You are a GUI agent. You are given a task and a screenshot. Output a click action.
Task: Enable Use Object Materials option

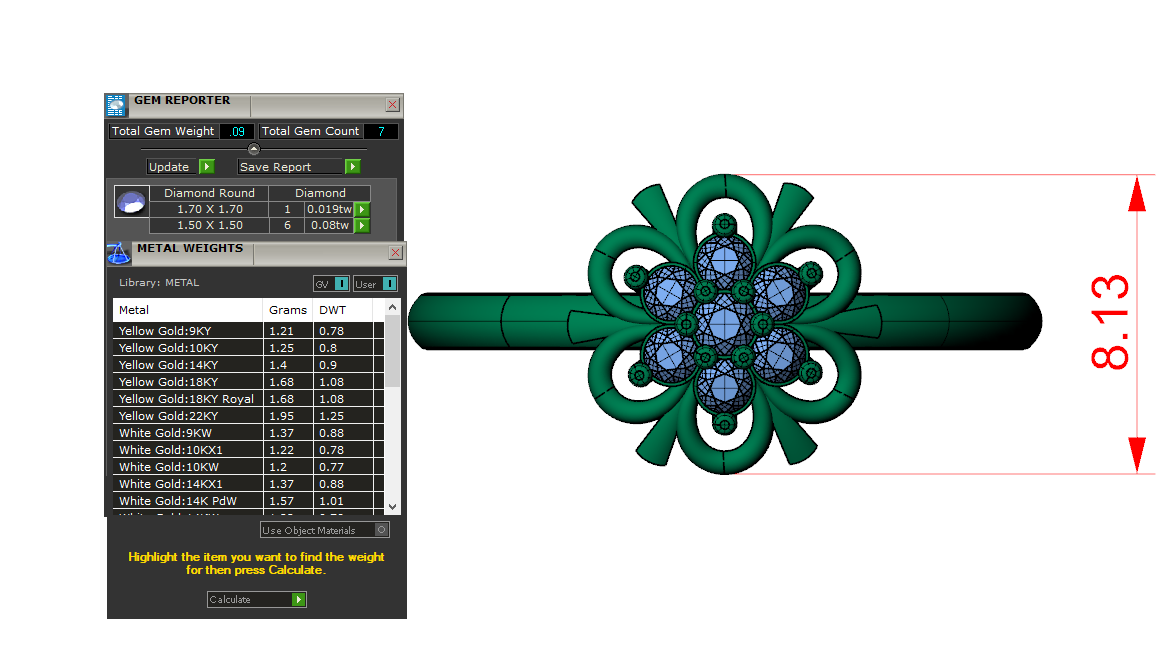tap(381, 530)
